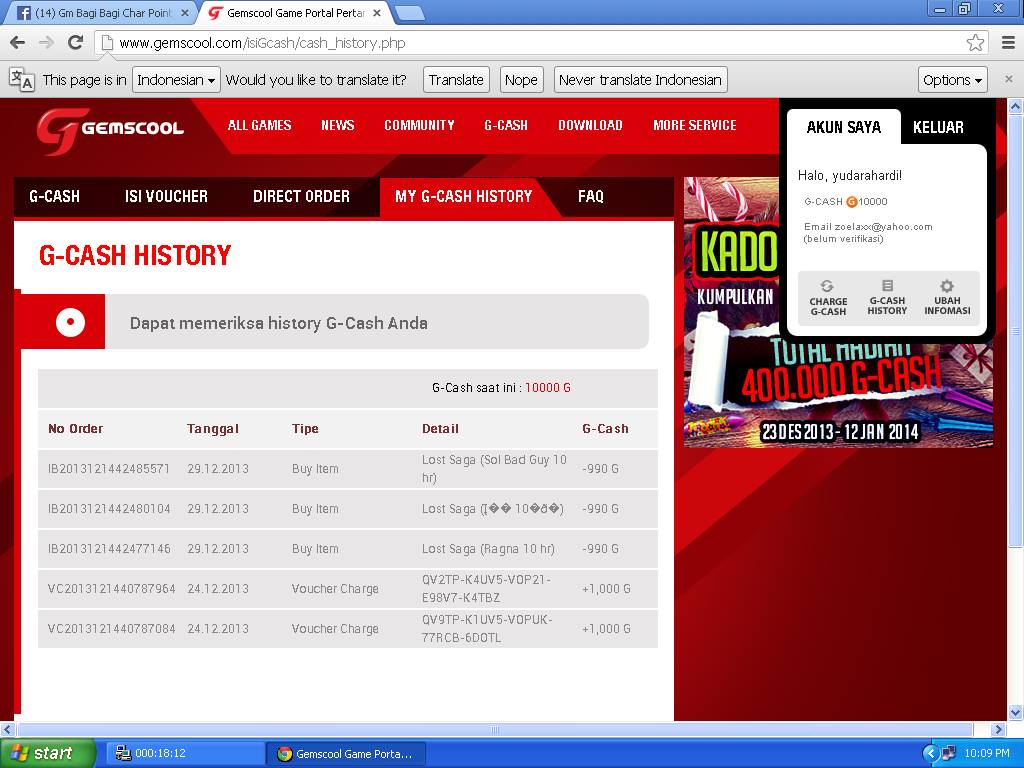This screenshot has width=1024, height=768.
Task: Click Never translate Indonesian button
Action: pos(640,80)
